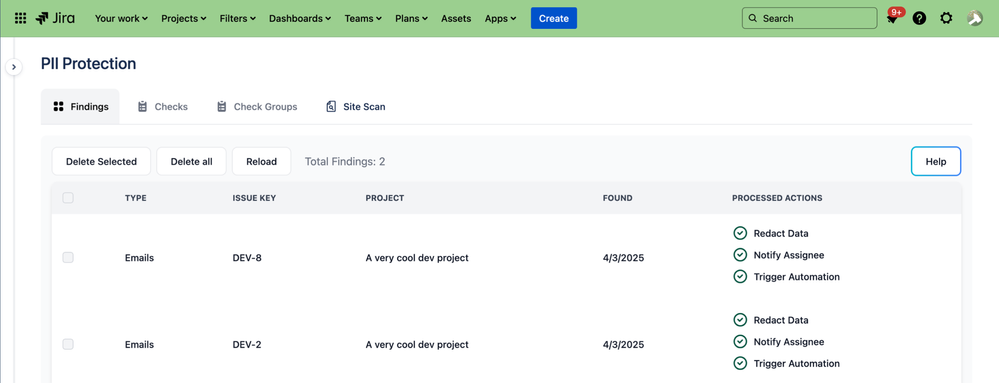
Task: Click the user profile avatar
Action: (974, 18)
